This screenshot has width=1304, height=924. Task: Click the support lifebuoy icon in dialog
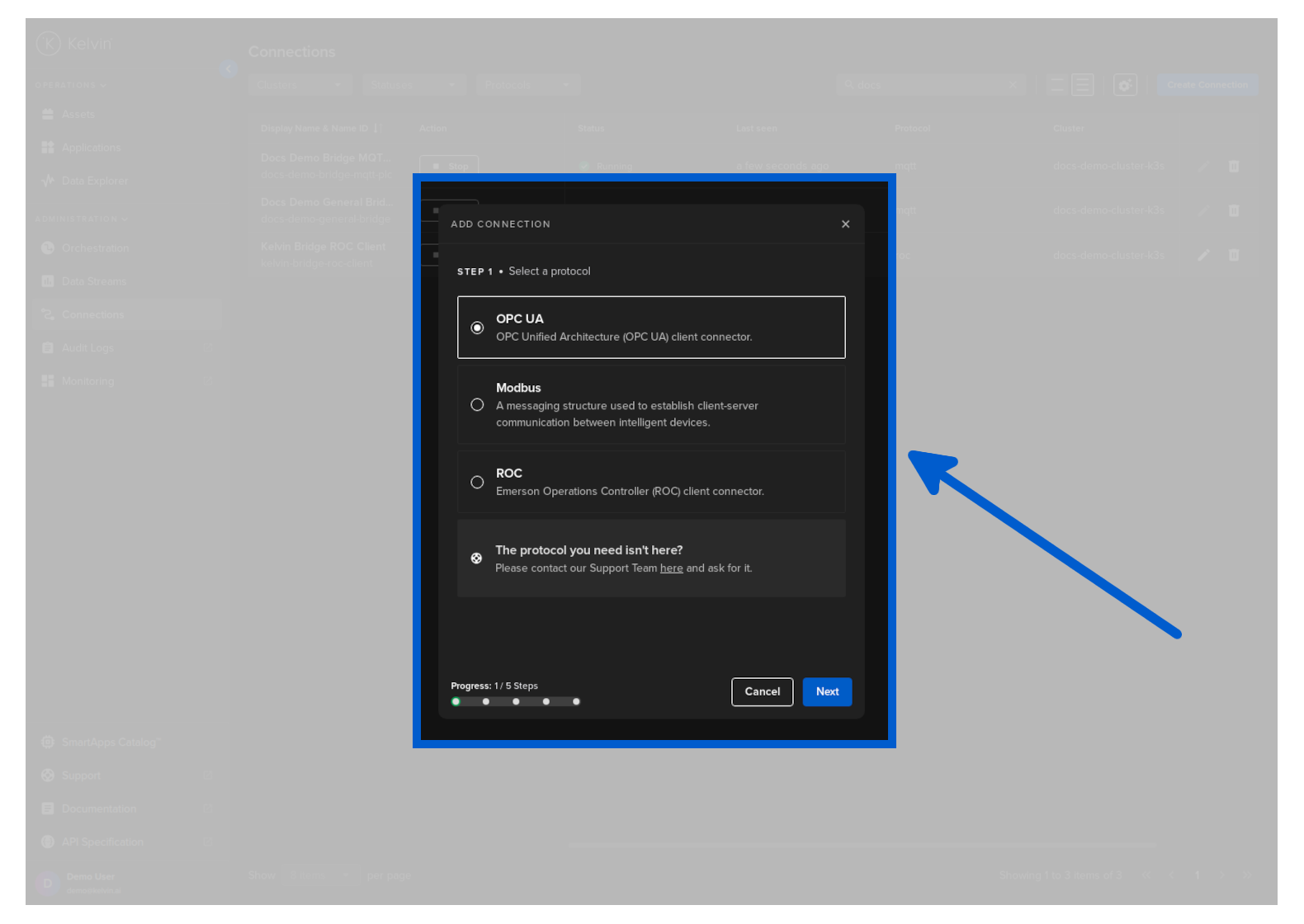click(x=476, y=559)
